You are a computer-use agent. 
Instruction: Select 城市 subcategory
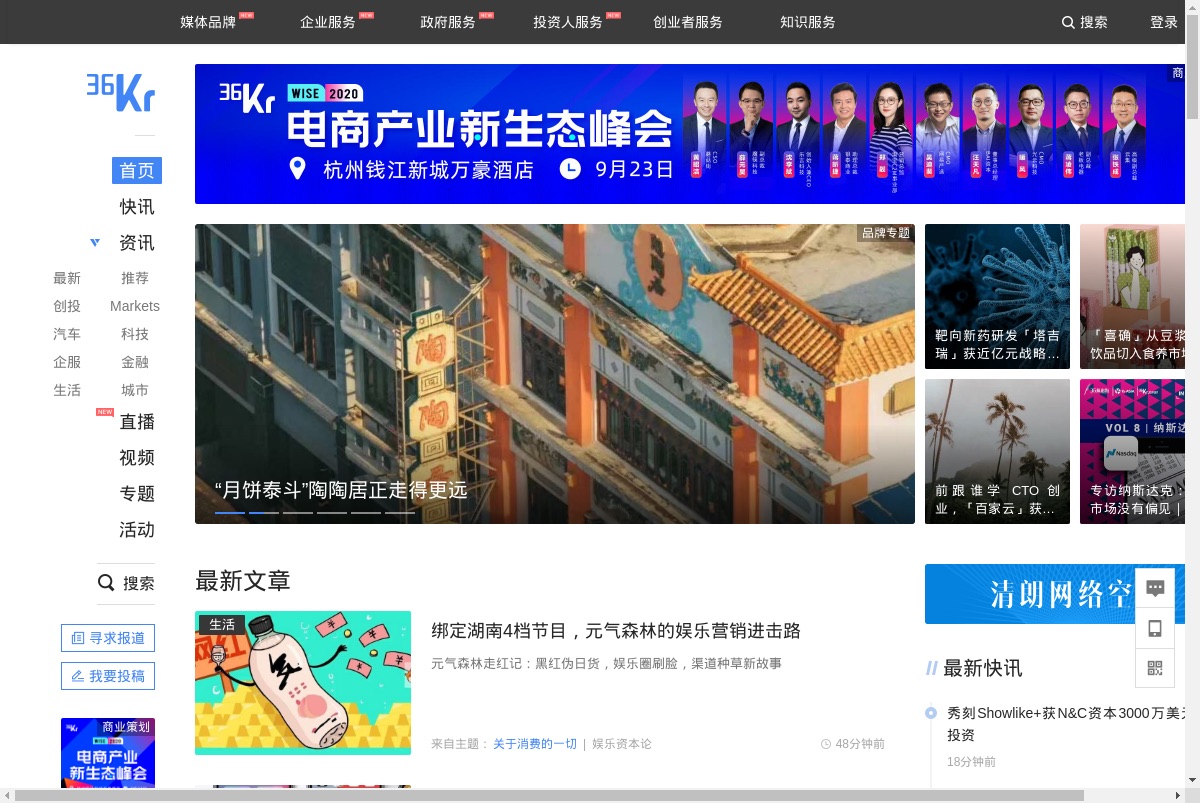[135, 390]
